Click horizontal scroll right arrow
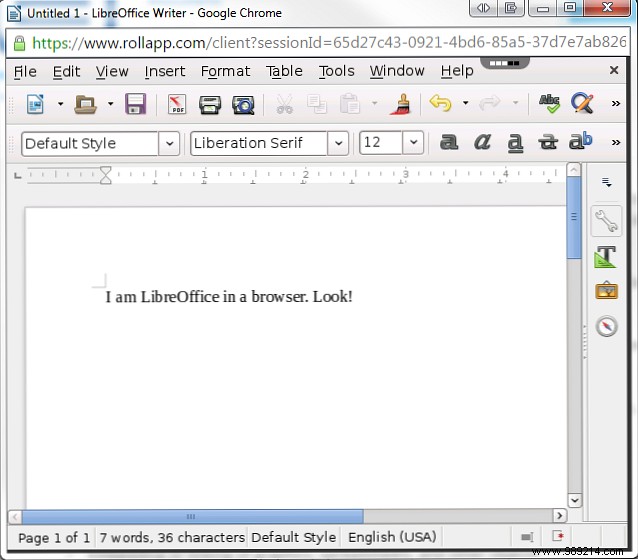Viewport: 638px width, 560px height. tap(559, 516)
